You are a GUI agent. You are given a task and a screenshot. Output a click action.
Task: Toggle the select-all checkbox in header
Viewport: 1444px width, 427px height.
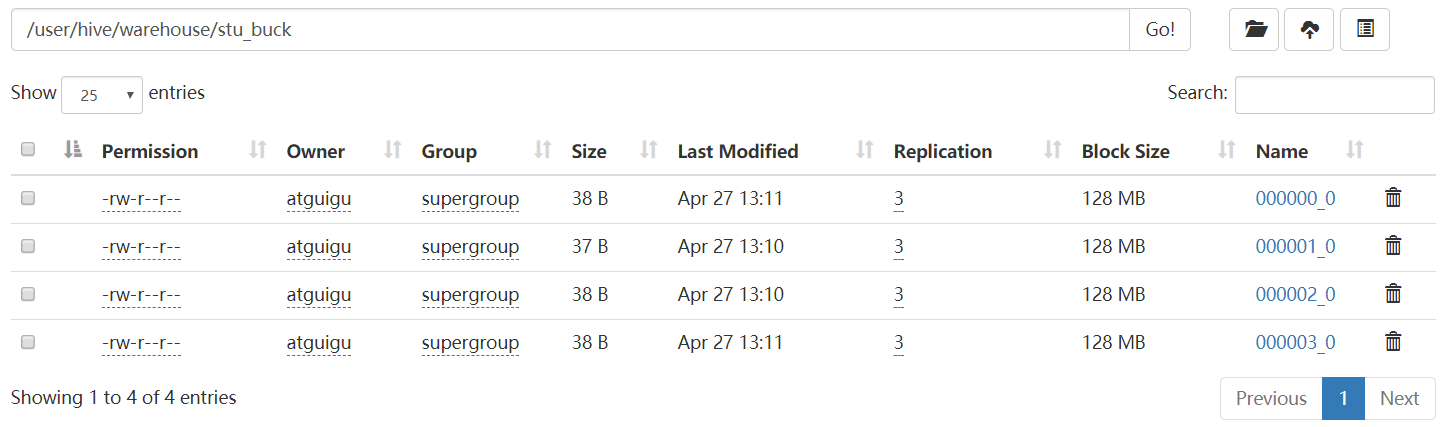point(28,150)
